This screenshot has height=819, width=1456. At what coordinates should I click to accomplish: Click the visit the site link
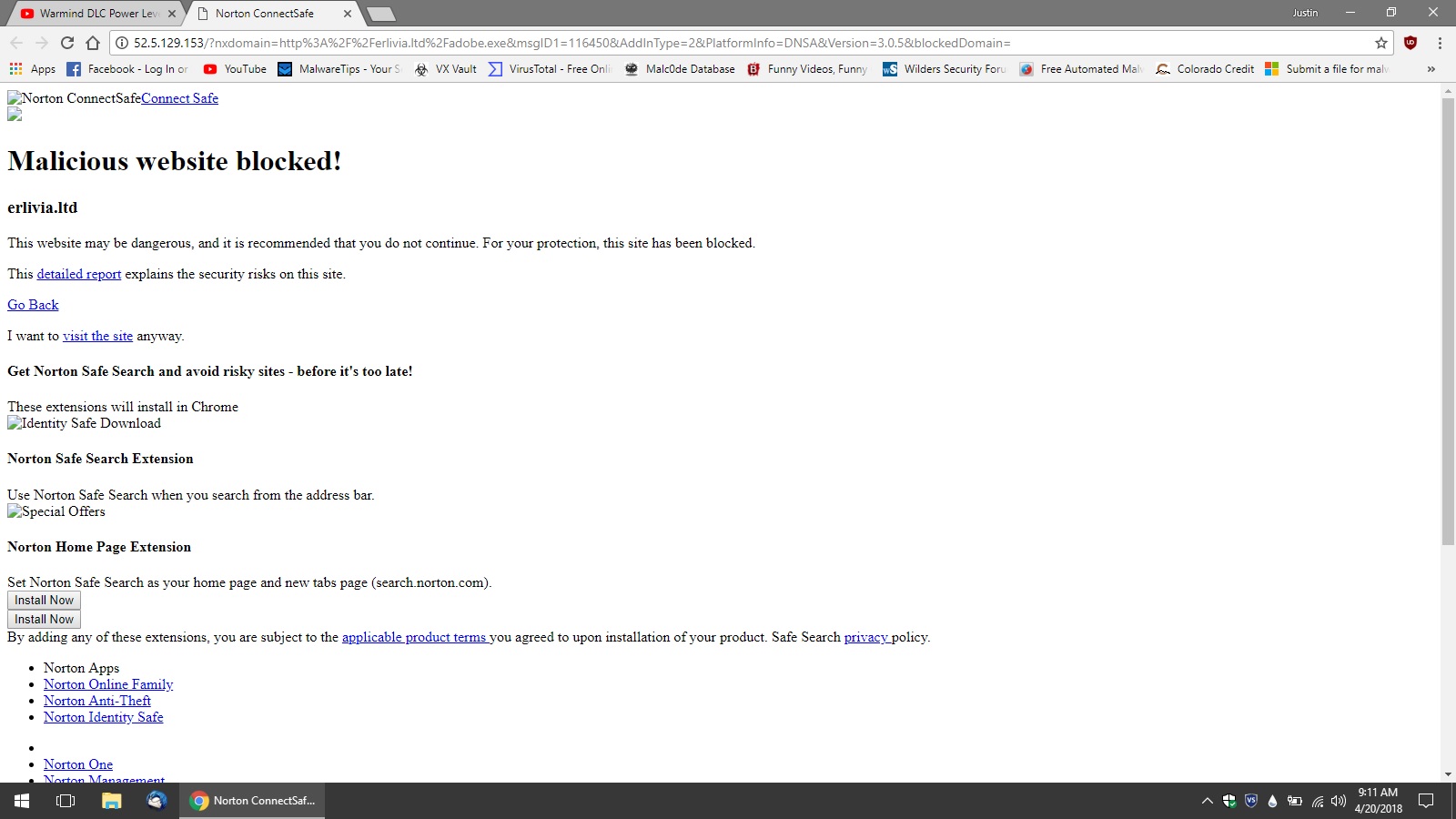(97, 336)
